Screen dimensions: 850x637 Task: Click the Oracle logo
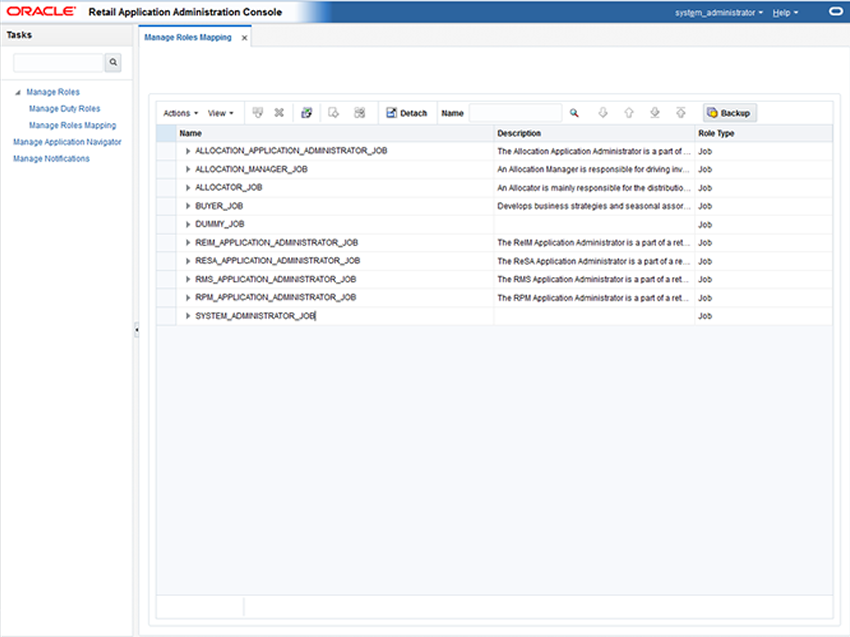pyautogui.click(x=41, y=11)
